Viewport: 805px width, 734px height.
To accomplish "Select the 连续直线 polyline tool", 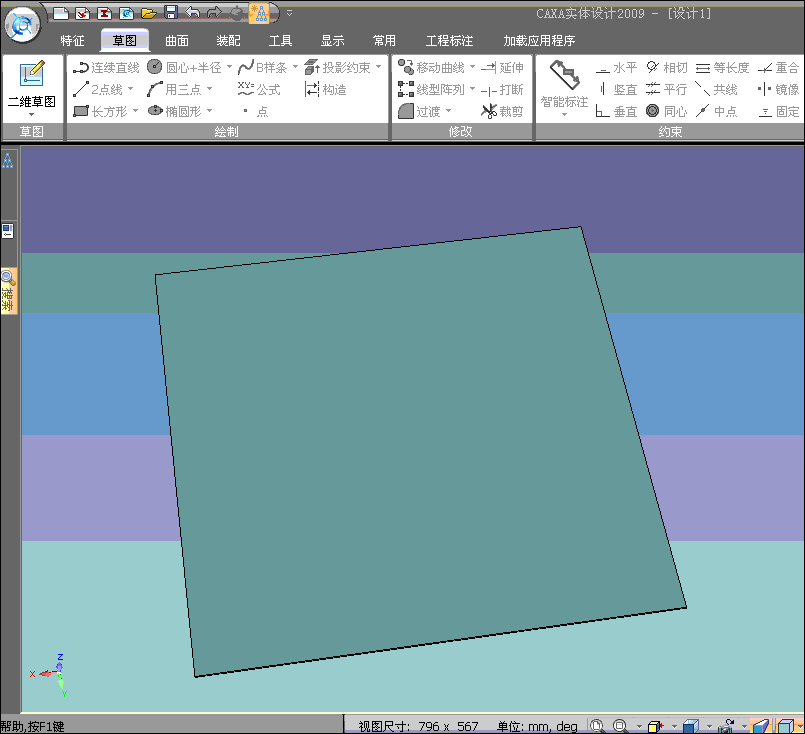I will click(106, 68).
